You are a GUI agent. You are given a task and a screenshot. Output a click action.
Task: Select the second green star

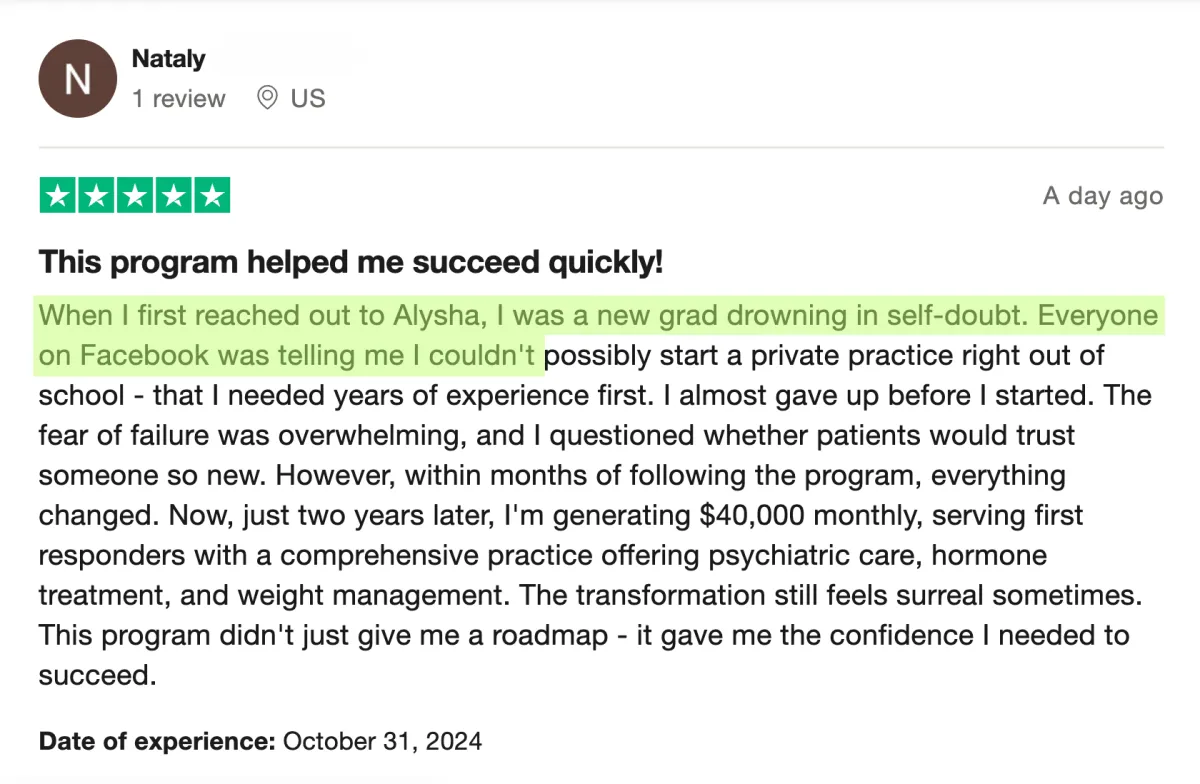(x=96, y=195)
